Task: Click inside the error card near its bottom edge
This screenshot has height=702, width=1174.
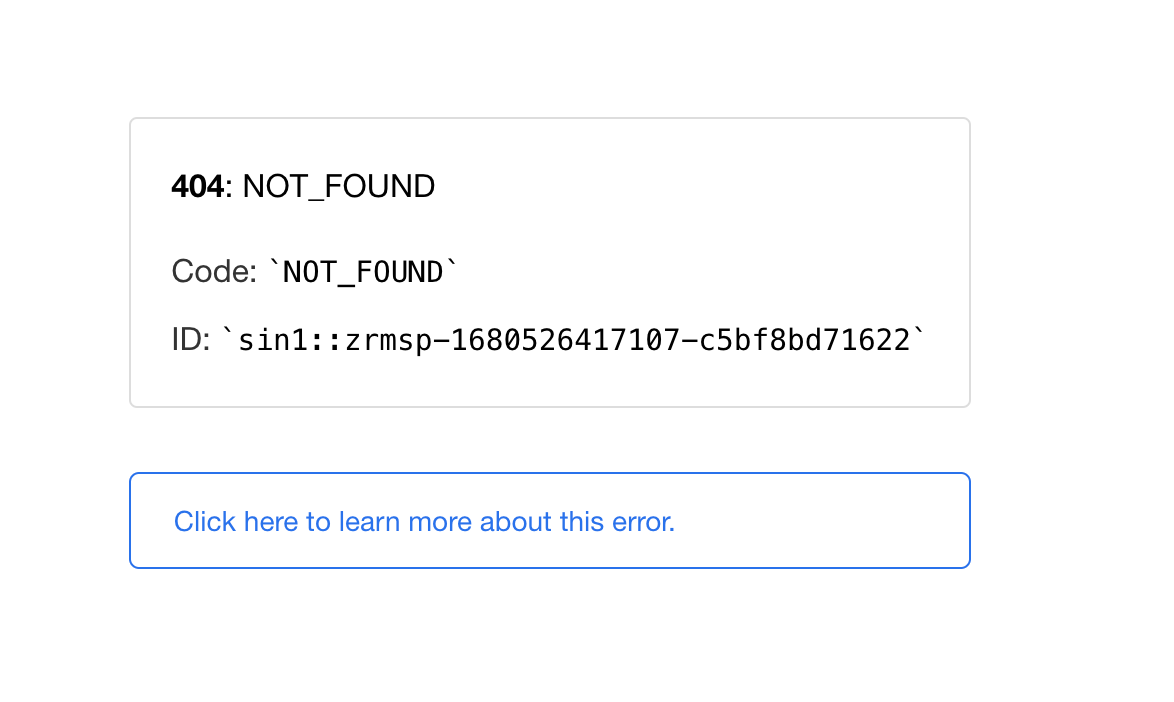Action: [550, 395]
